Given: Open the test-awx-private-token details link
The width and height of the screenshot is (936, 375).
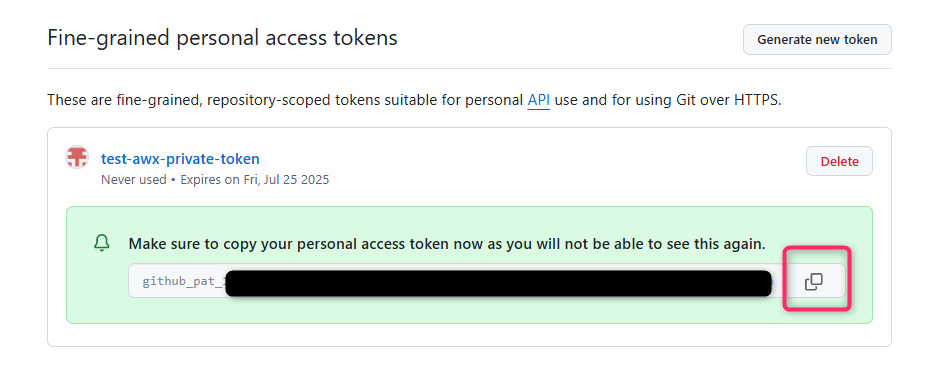Looking at the screenshot, I should click(x=180, y=159).
